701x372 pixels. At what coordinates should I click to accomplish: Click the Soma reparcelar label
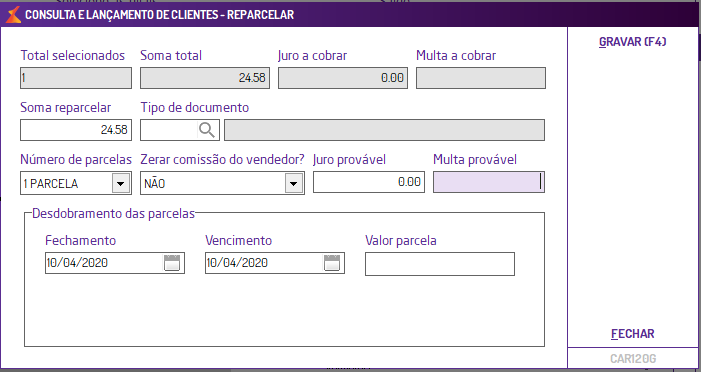point(66,108)
